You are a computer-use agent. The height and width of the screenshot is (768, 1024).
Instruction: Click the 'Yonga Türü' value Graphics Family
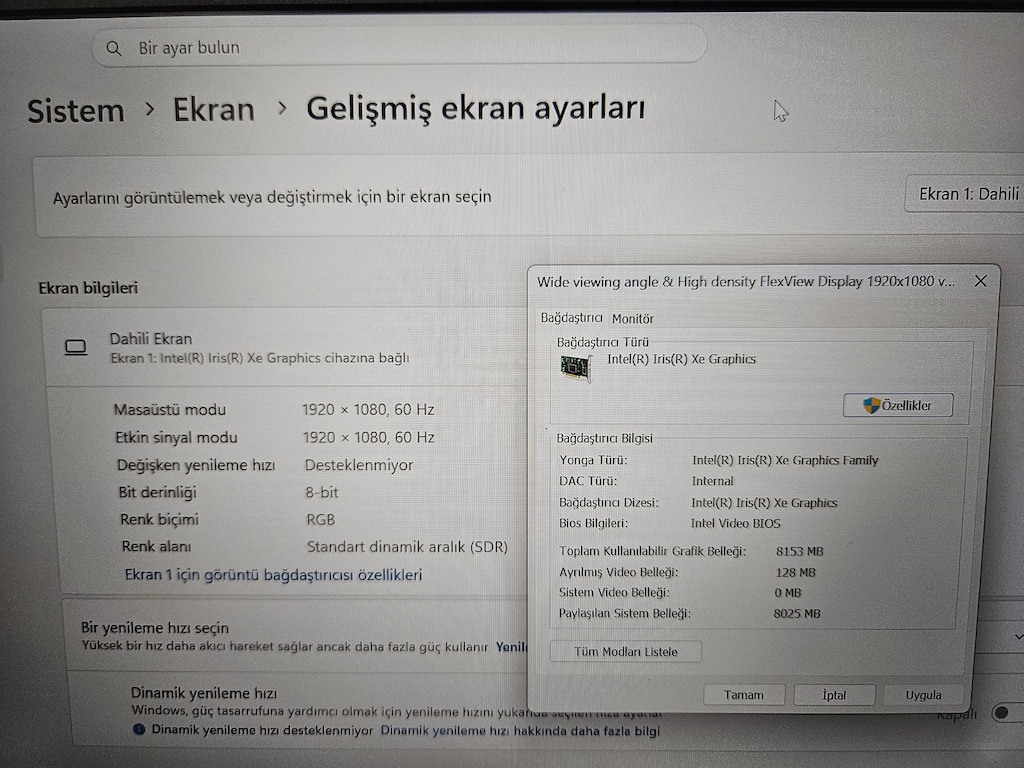coord(785,460)
